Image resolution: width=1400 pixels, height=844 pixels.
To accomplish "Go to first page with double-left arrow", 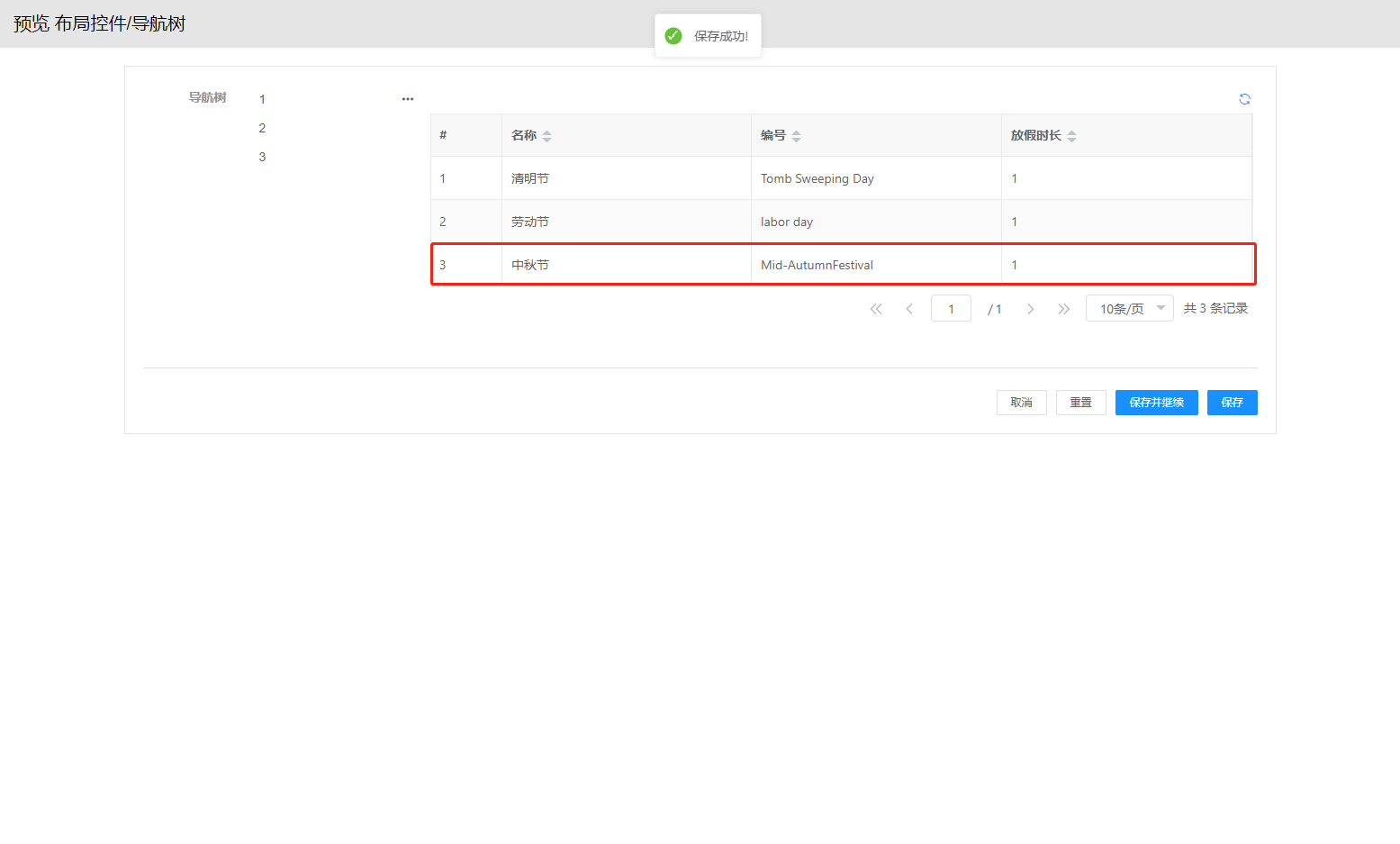I will (x=876, y=309).
